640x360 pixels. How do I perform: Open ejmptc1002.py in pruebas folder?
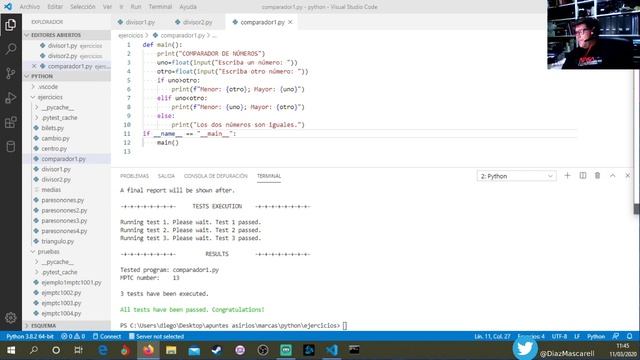point(66,293)
